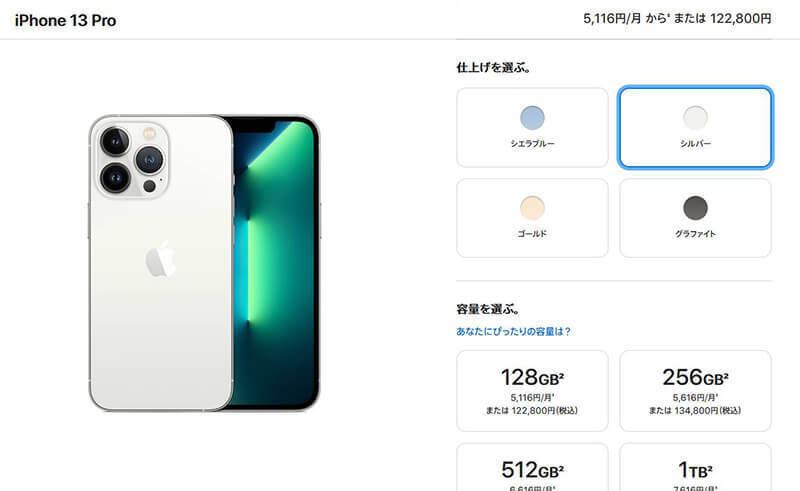Click the Apple logo on the phone
800x491 pixels.
(161, 260)
